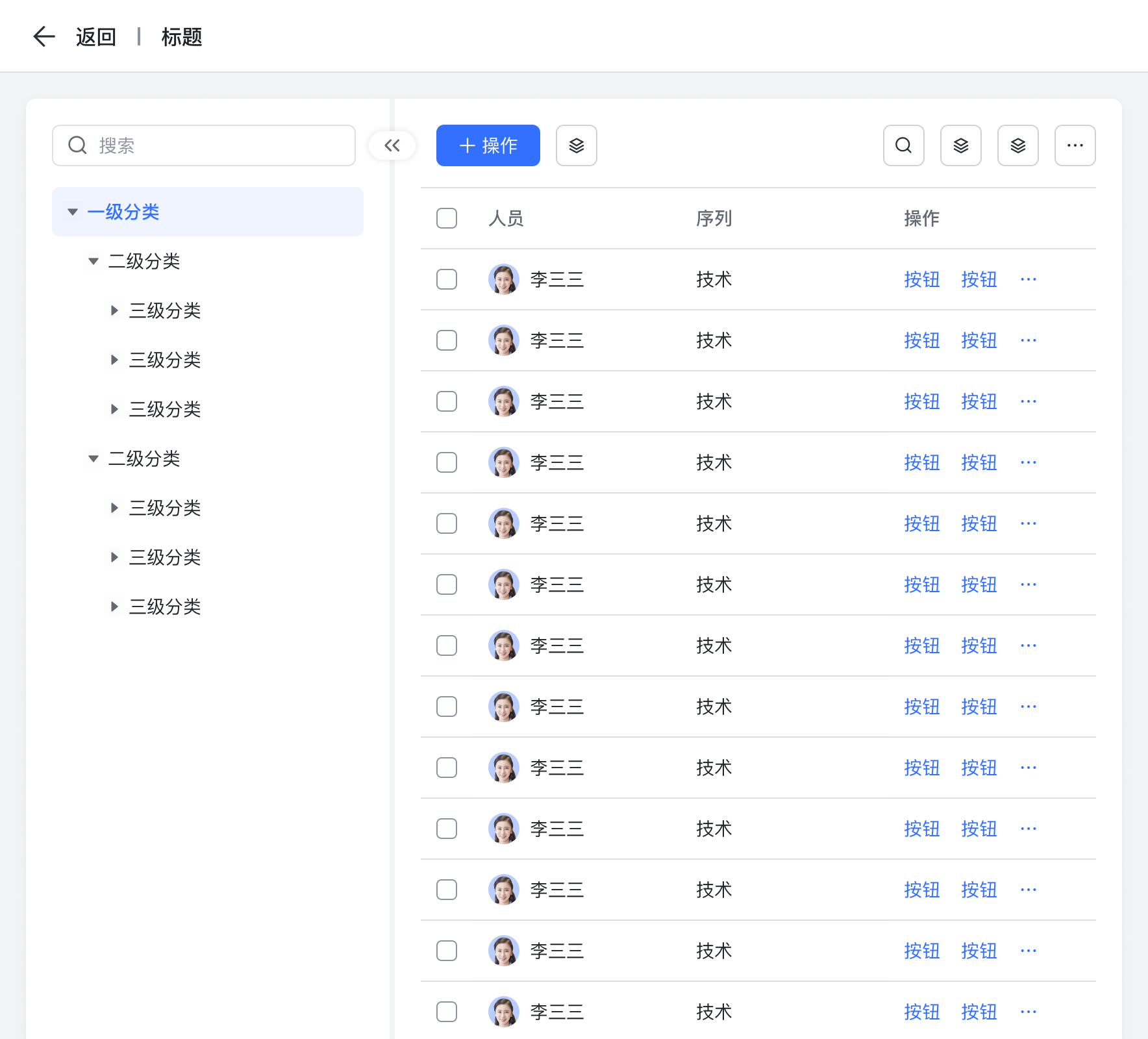Image resolution: width=1148 pixels, height=1039 pixels.
Task: Click the blue 操作 add button
Action: click(488, 145)
